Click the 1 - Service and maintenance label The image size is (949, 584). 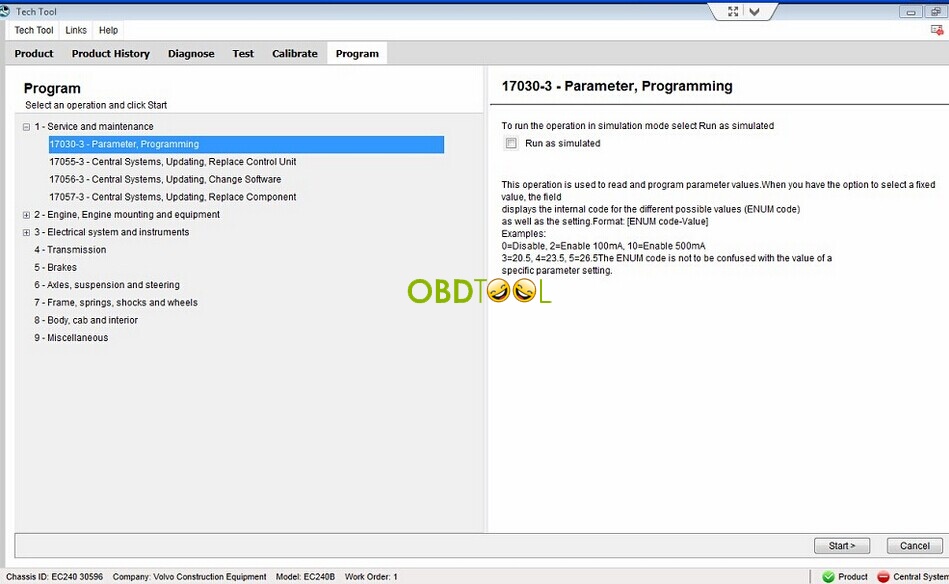[94, 126]
